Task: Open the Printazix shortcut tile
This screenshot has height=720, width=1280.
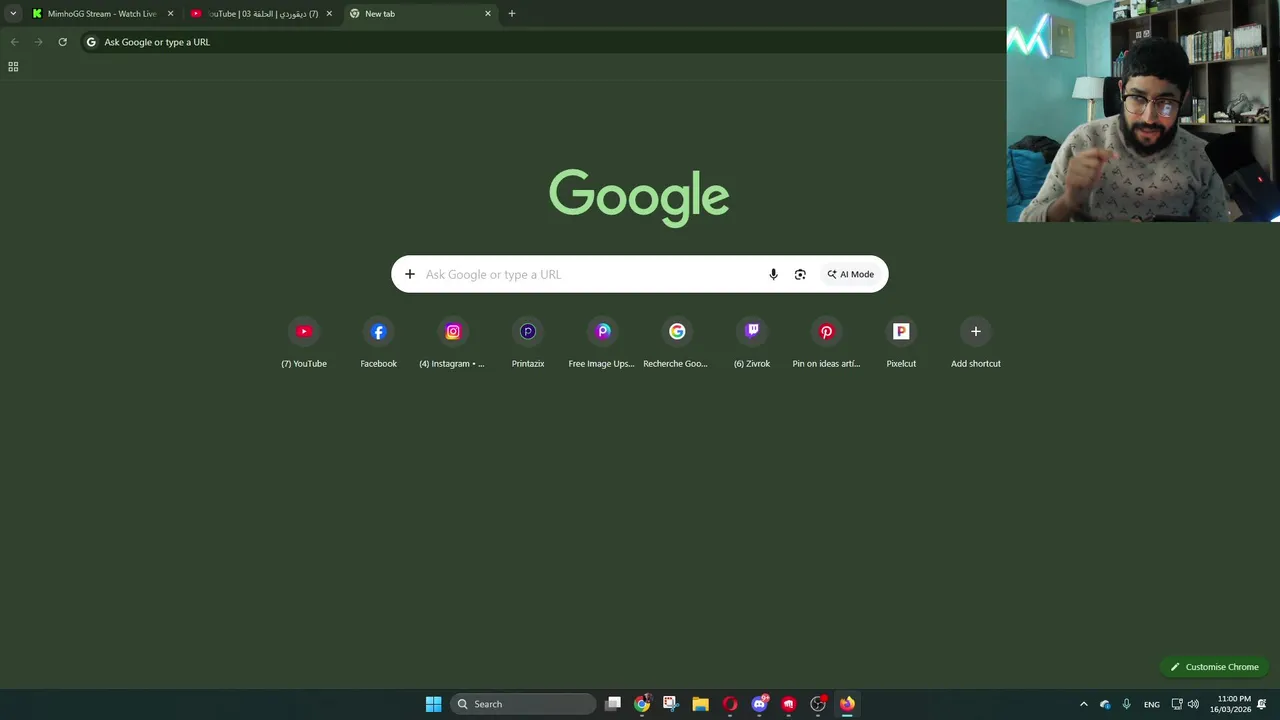Action: (x=528, y=343)
